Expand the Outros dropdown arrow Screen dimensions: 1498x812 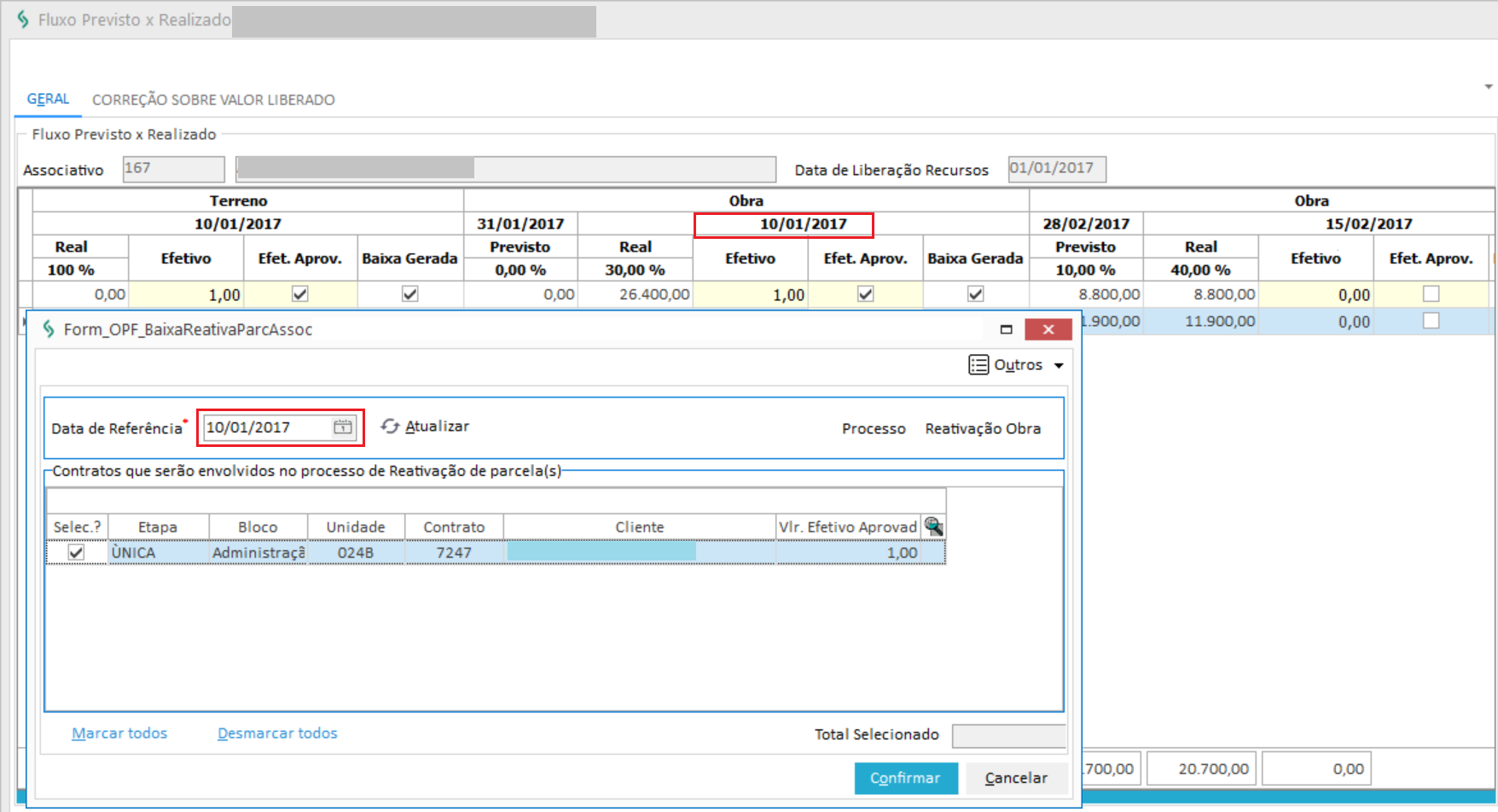coord(1059,366)
